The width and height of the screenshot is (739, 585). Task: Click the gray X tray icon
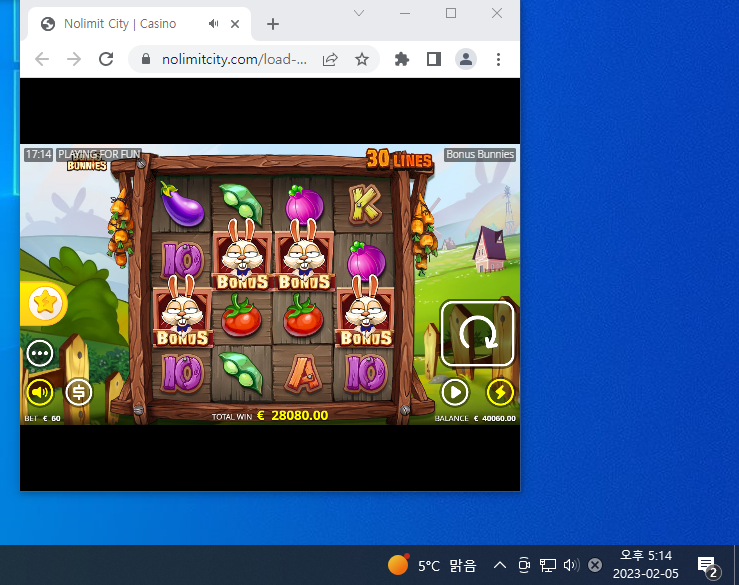click(x=595, y=565)
